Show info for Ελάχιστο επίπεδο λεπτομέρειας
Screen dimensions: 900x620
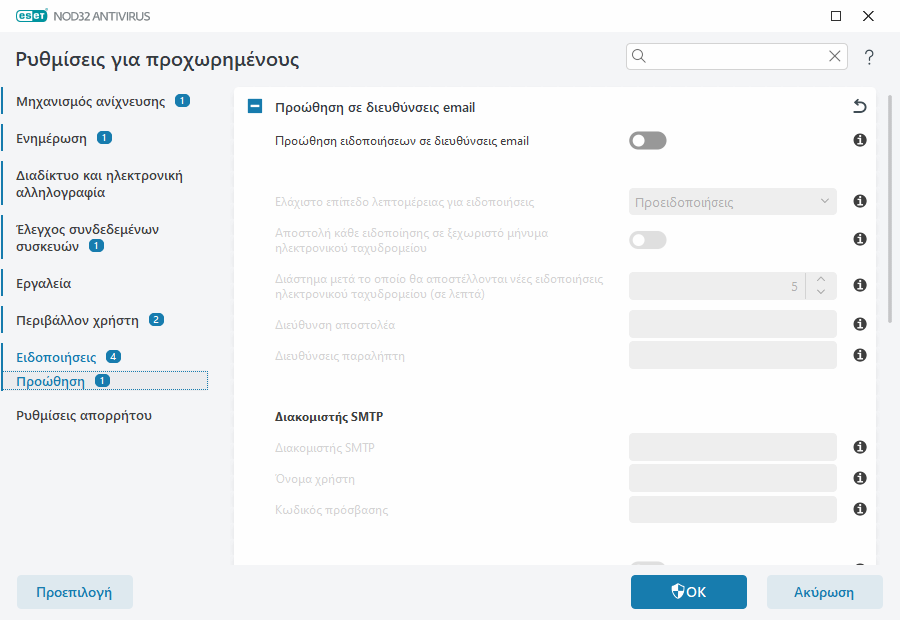(859, 202)
